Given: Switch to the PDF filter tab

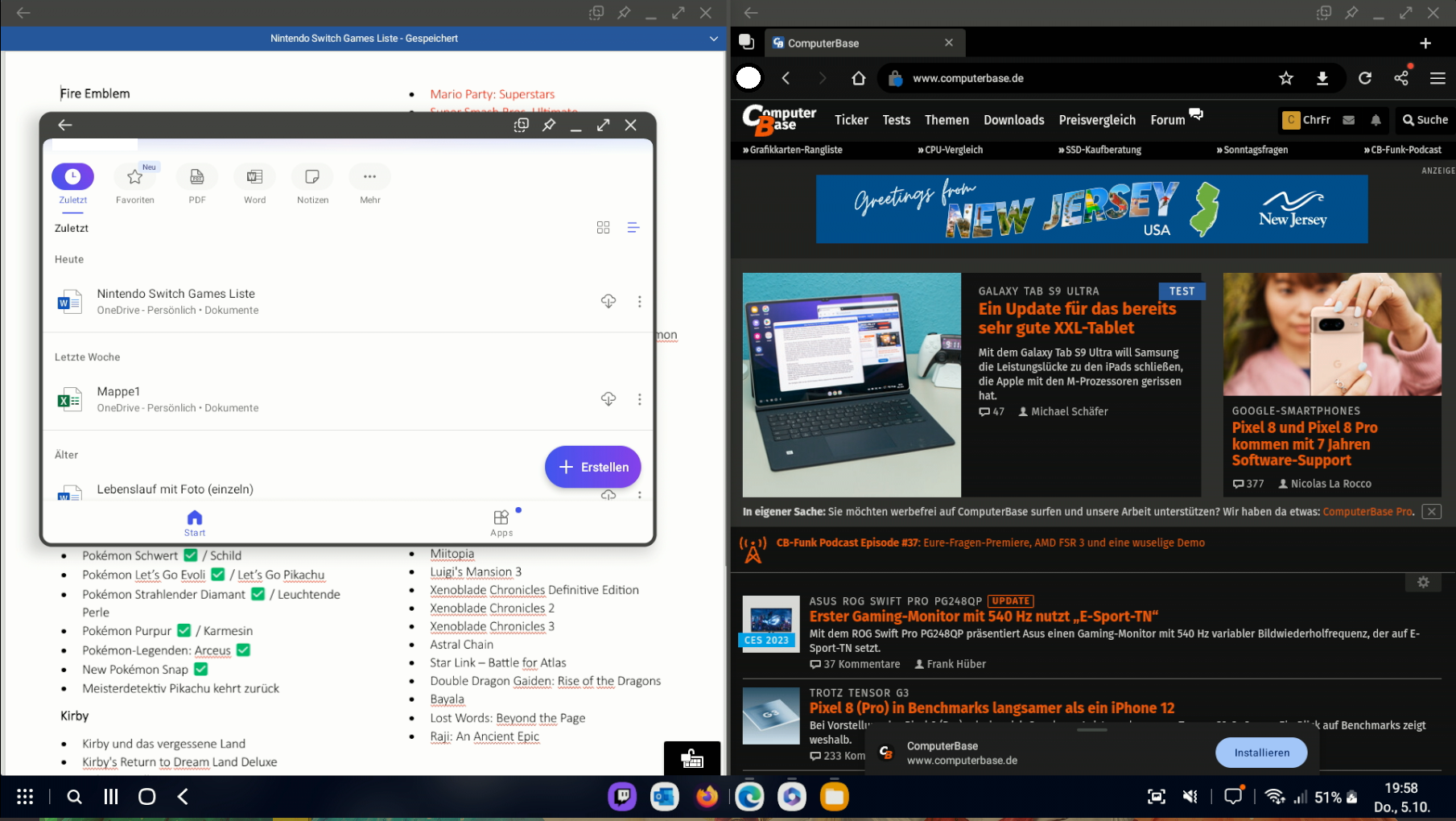Looking at the screenshot, I should [x=197, y=184].
